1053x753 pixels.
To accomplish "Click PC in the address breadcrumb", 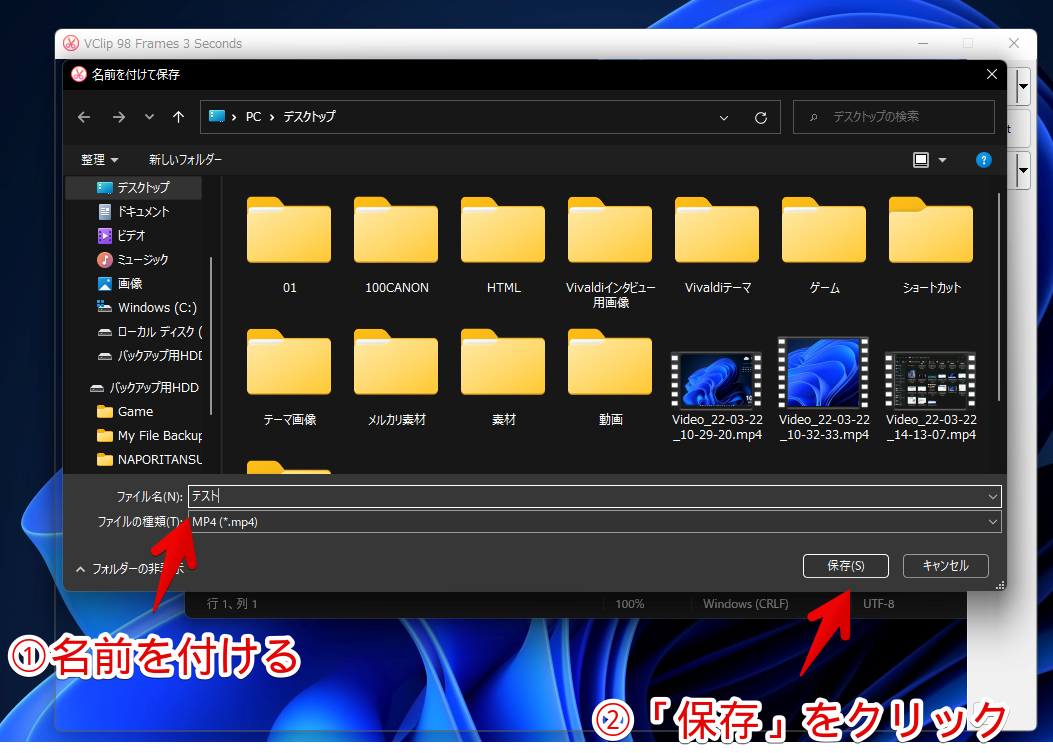I will point(253,117).
